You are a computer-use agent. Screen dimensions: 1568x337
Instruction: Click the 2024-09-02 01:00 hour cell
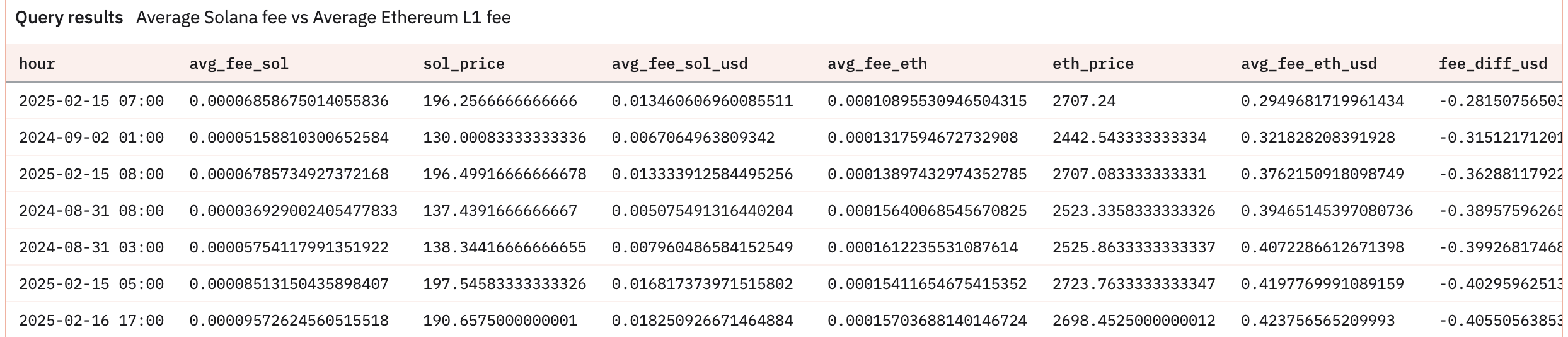(x=91, y=138)
